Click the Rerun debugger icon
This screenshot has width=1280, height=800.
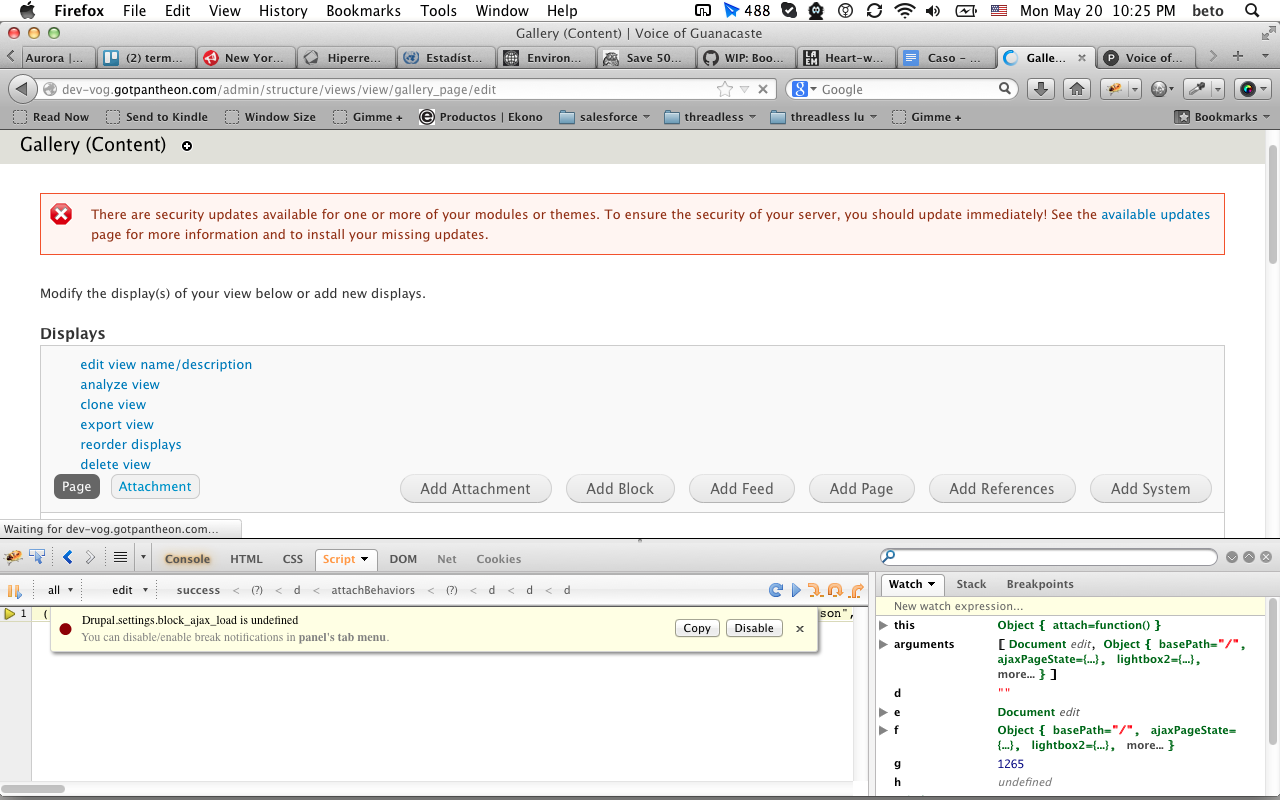coord(775,590)
